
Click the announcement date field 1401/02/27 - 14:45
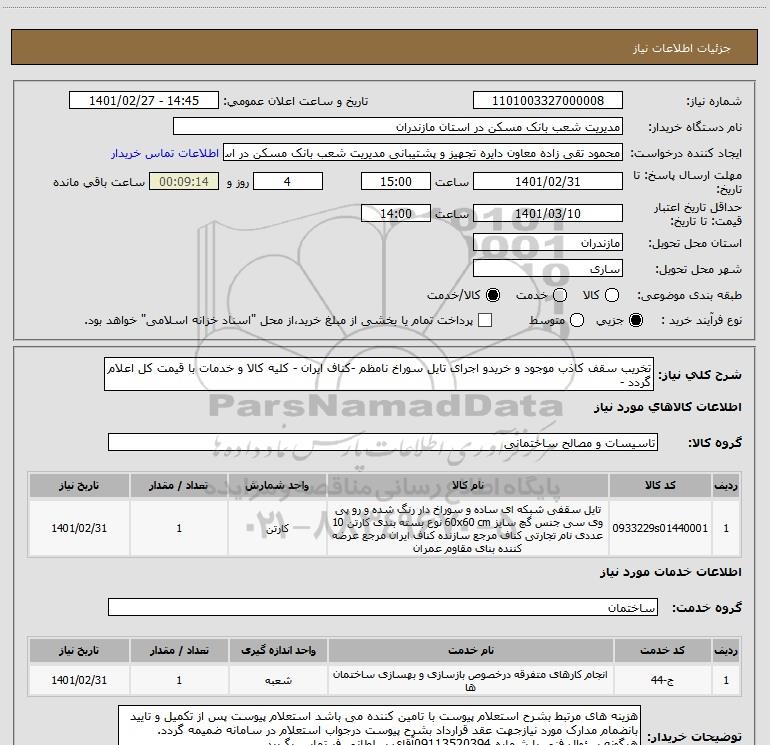coord(144,101)
